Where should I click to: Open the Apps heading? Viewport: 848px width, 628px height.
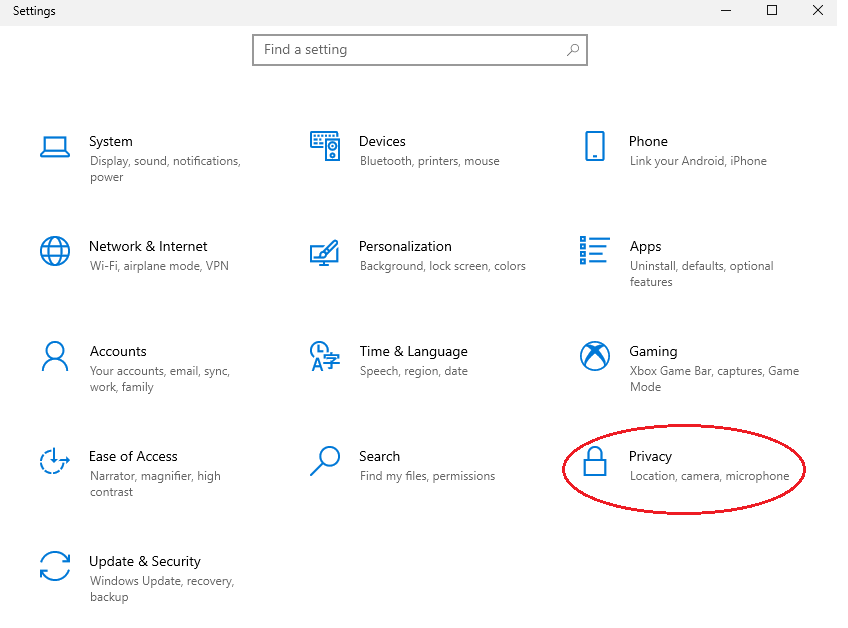pos(645,247)
